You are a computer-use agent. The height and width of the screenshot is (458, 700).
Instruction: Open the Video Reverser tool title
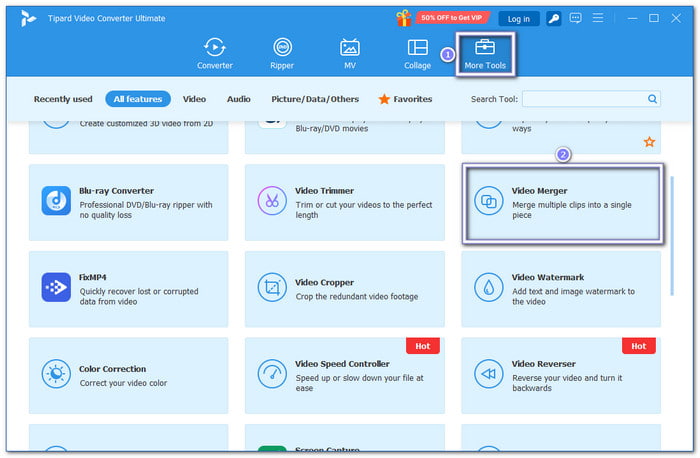543,364
